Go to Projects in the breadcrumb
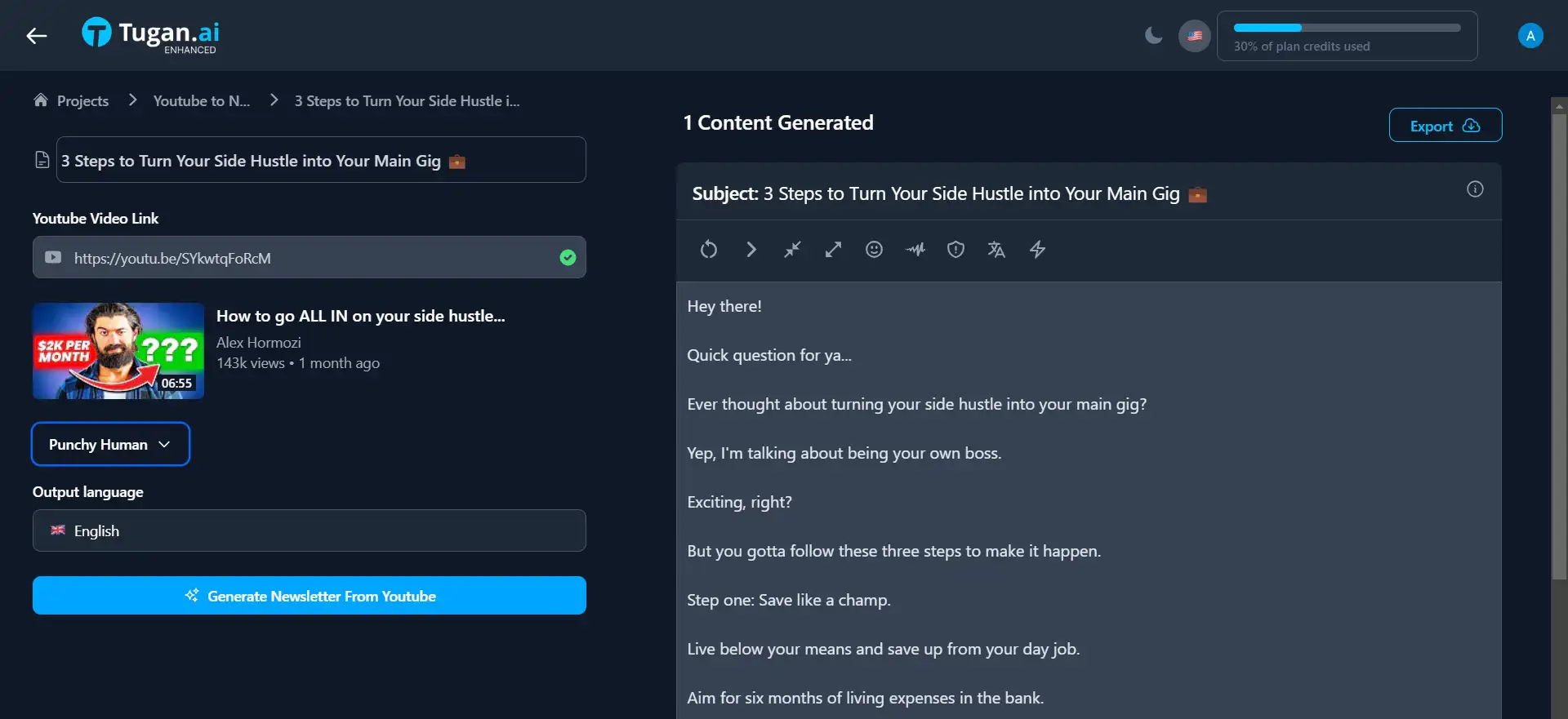The height and width of the screenshot is (719, 1568). point(82,101)
